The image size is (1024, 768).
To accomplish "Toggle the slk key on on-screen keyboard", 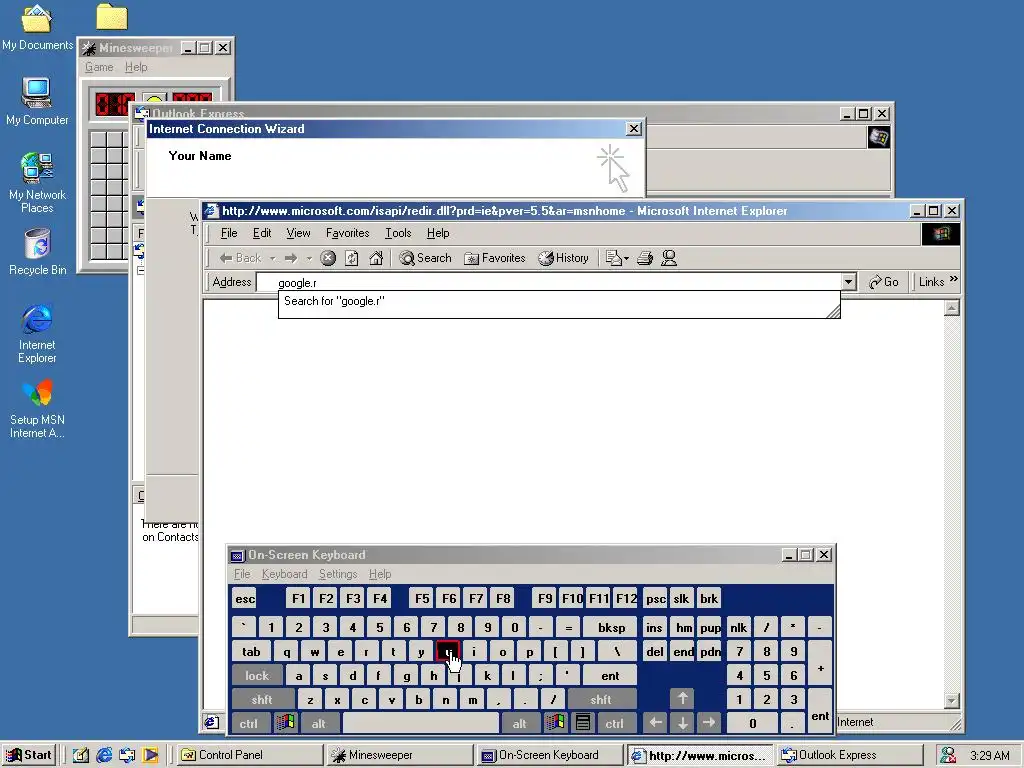I will coord(681,599).
